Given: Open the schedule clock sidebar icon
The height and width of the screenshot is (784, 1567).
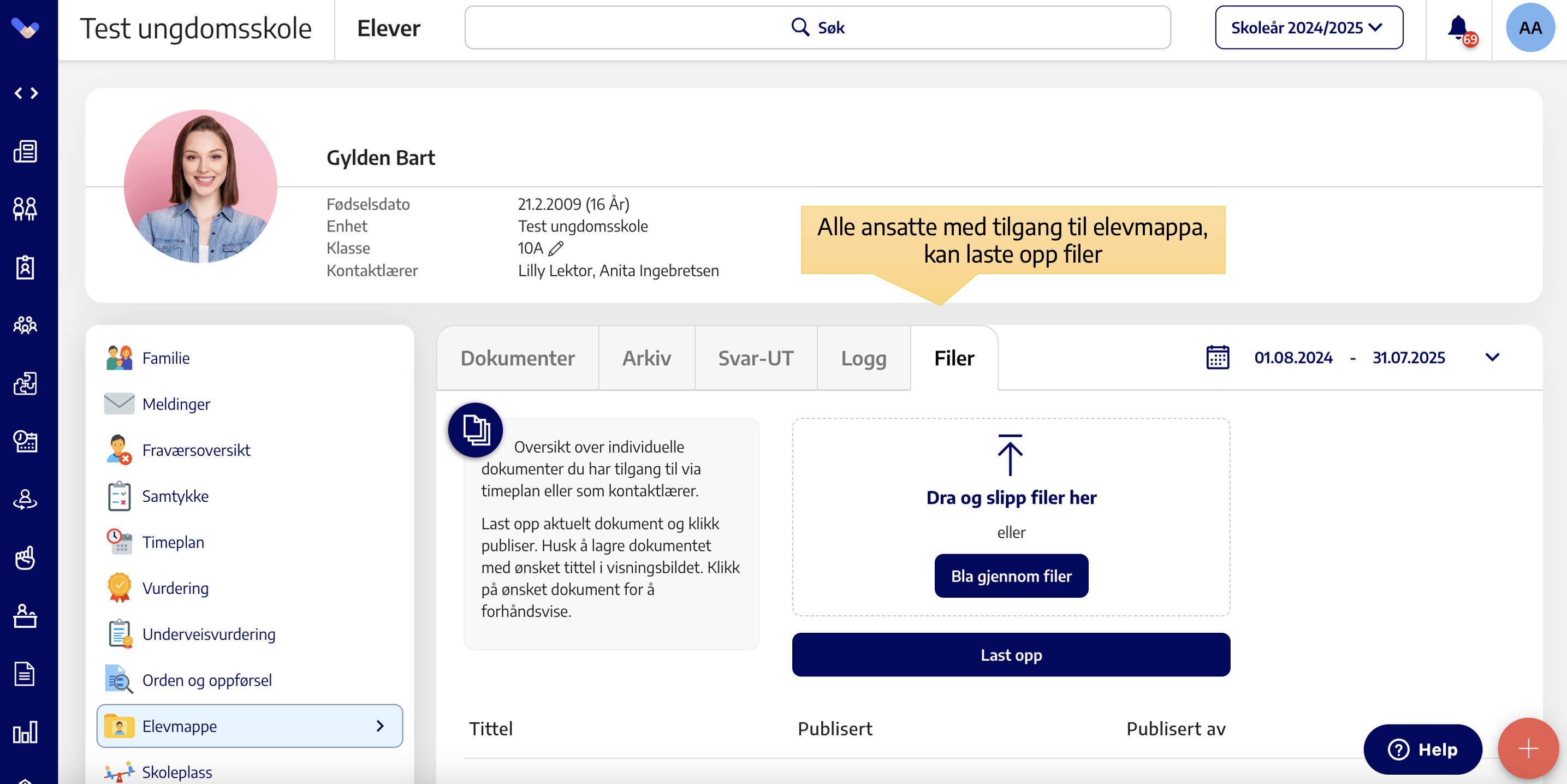Looking at the screenshot, I should pos(26,442).
